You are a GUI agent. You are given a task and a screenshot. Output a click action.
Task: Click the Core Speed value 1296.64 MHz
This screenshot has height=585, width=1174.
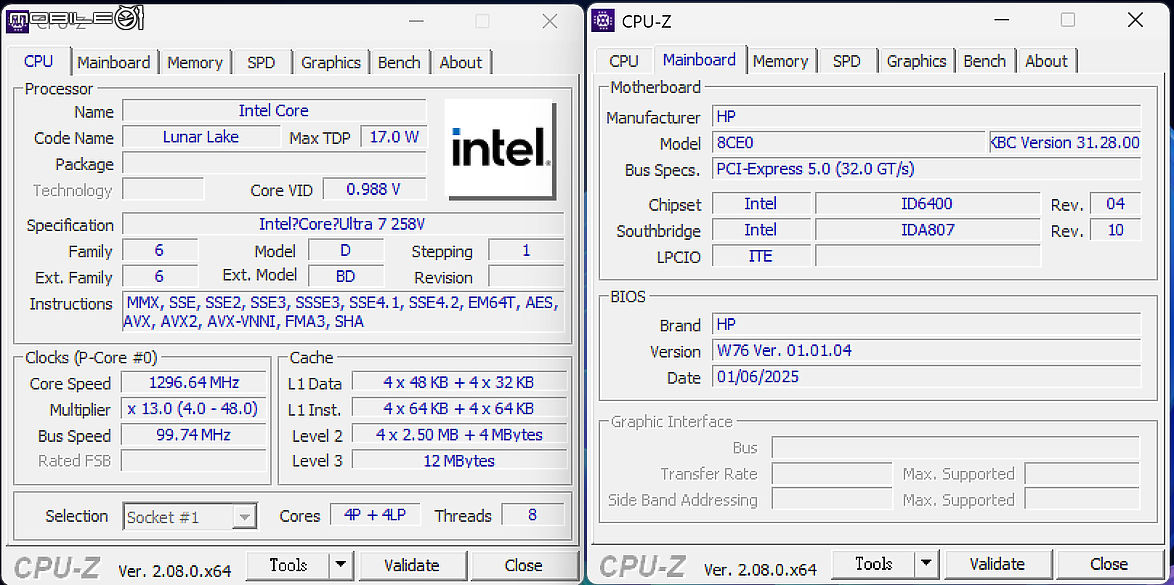tap(193, 383)
